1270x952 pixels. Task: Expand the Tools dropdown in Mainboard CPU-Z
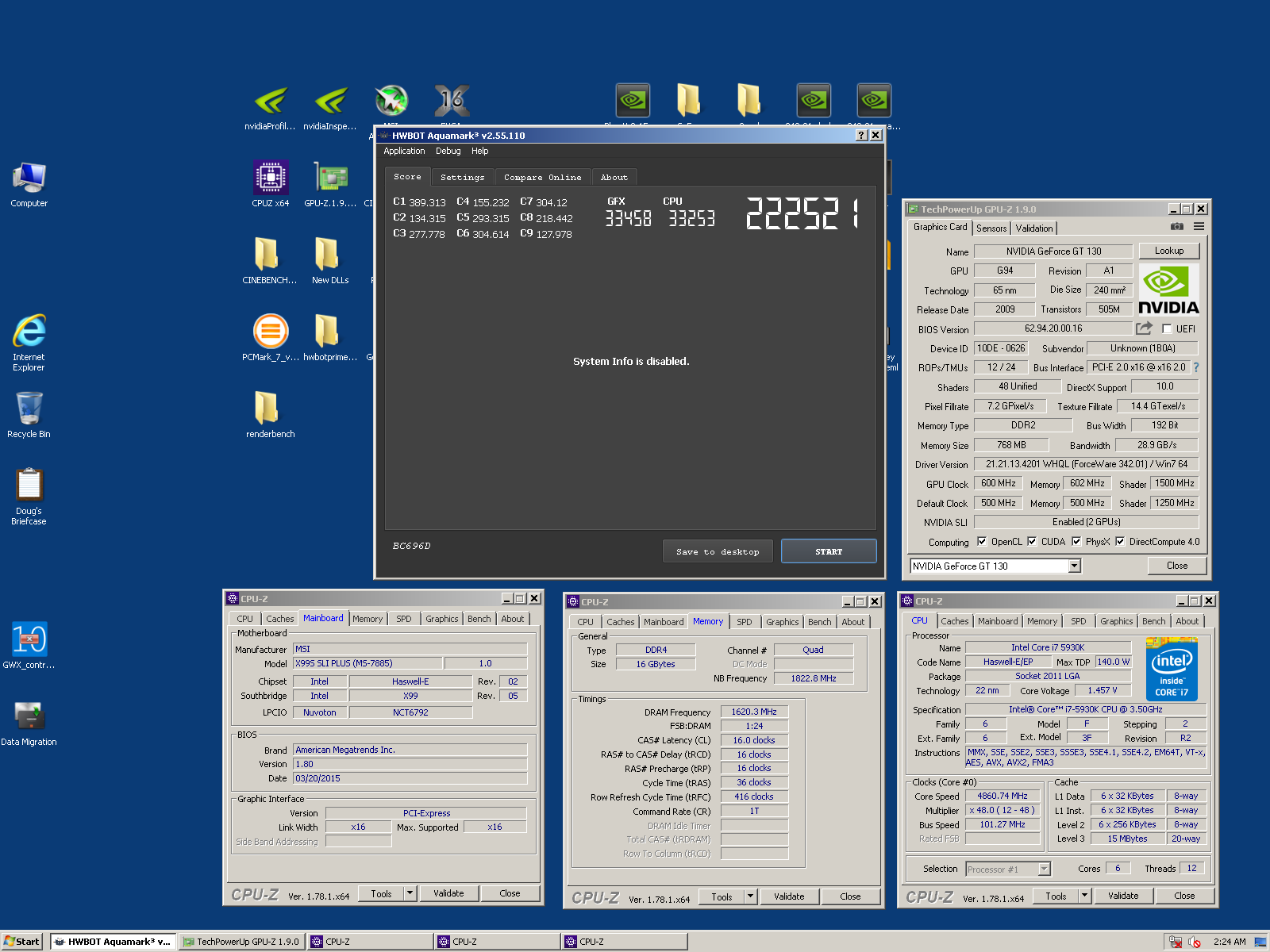pos(410,893)
